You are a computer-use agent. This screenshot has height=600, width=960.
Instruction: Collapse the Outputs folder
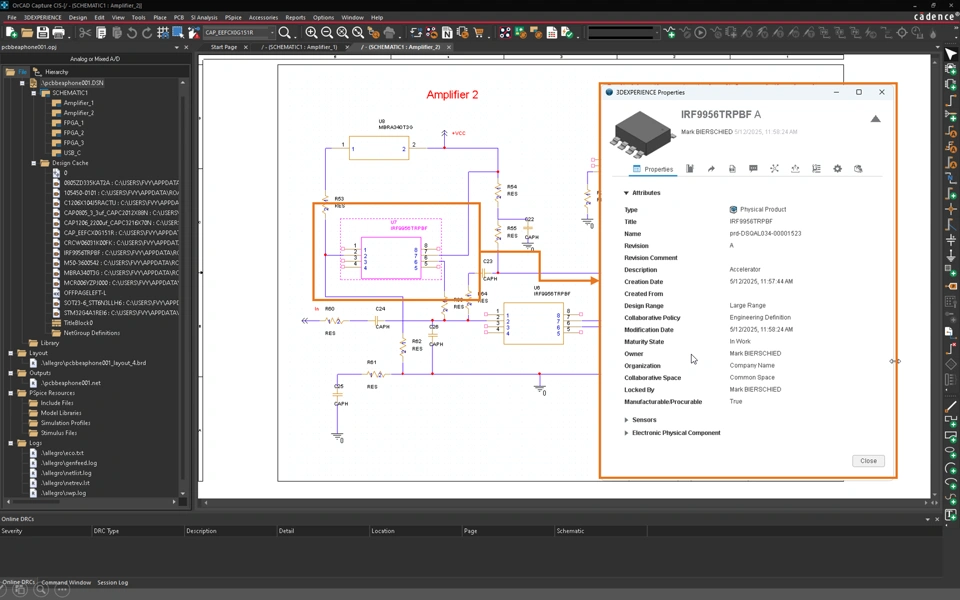pyautogui.click(x=10, y=373)
